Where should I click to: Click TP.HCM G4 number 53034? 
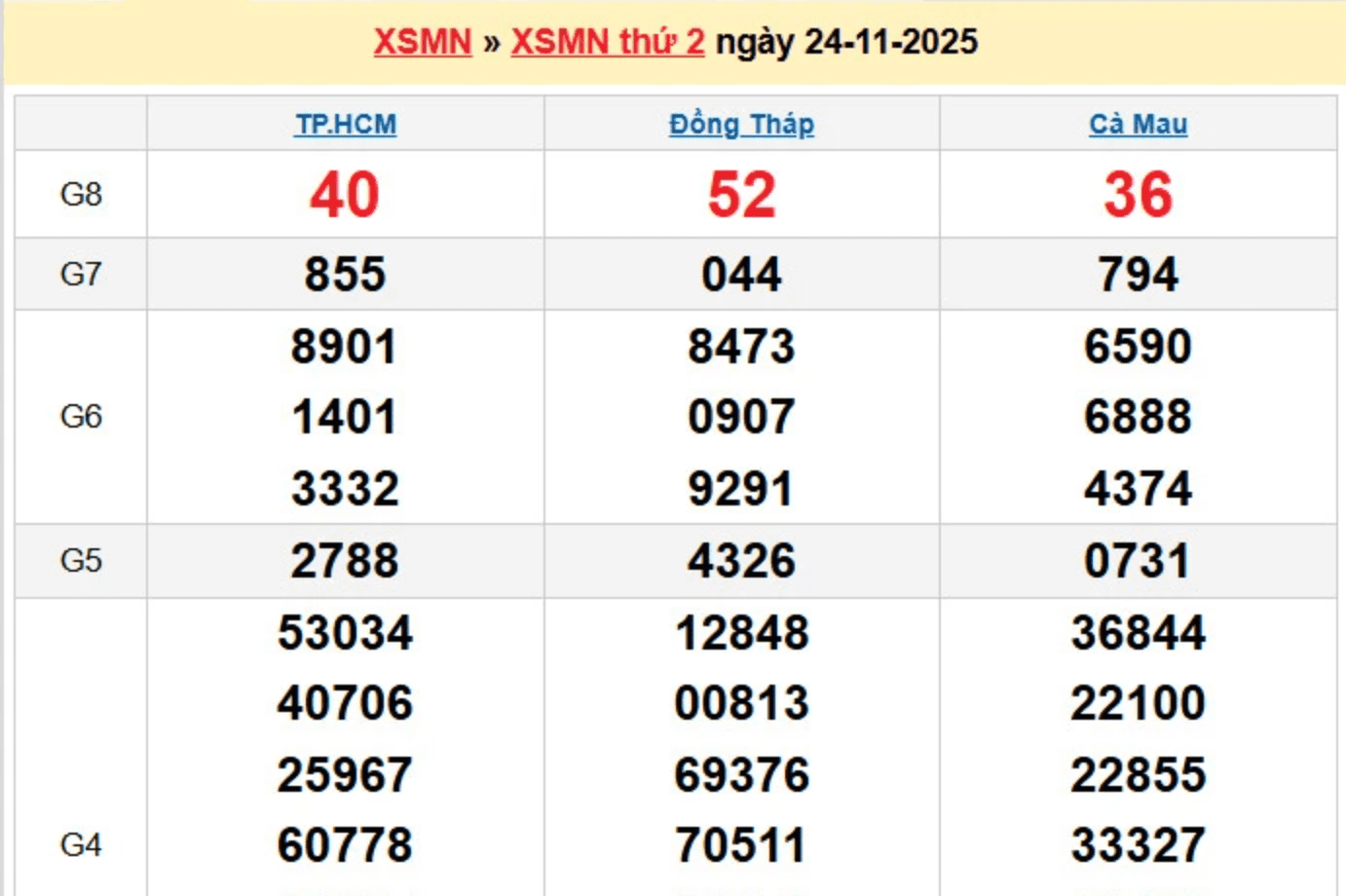pyautogui.click(x=345, y=633)
